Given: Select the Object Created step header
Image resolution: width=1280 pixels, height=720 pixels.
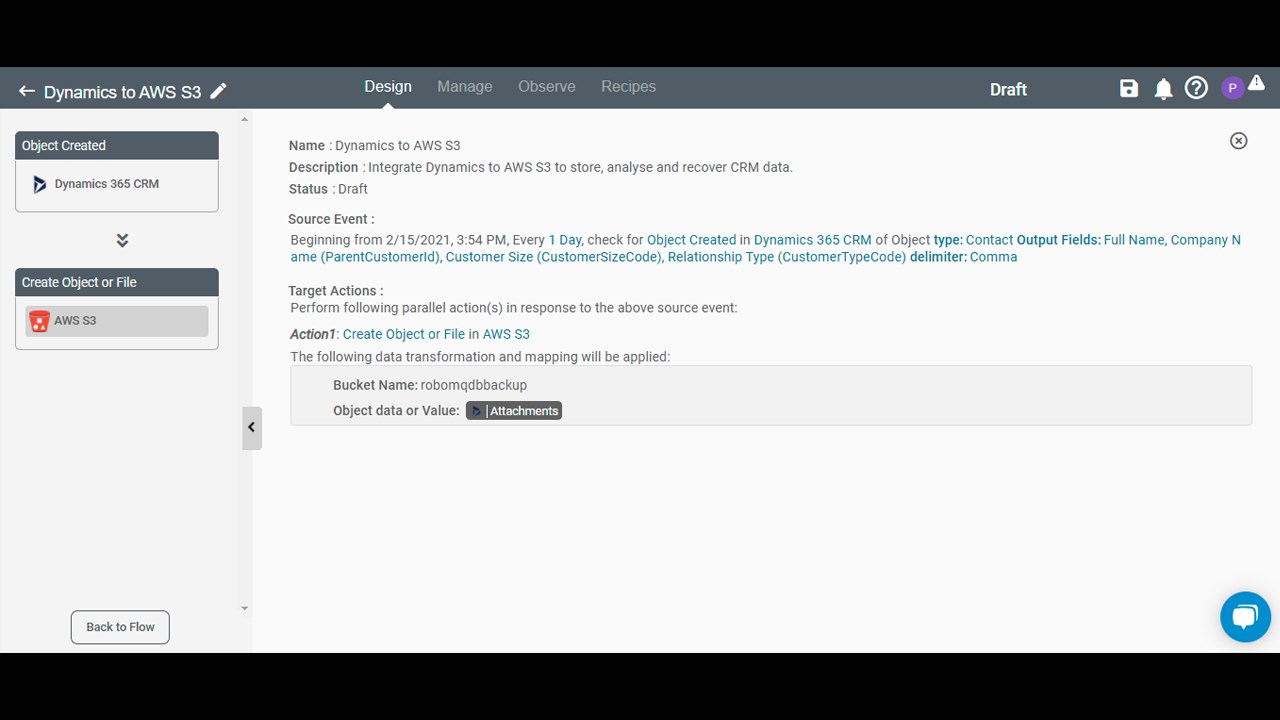Looking at the screenshot, I should pyautogui.click(x=117, y=145).
